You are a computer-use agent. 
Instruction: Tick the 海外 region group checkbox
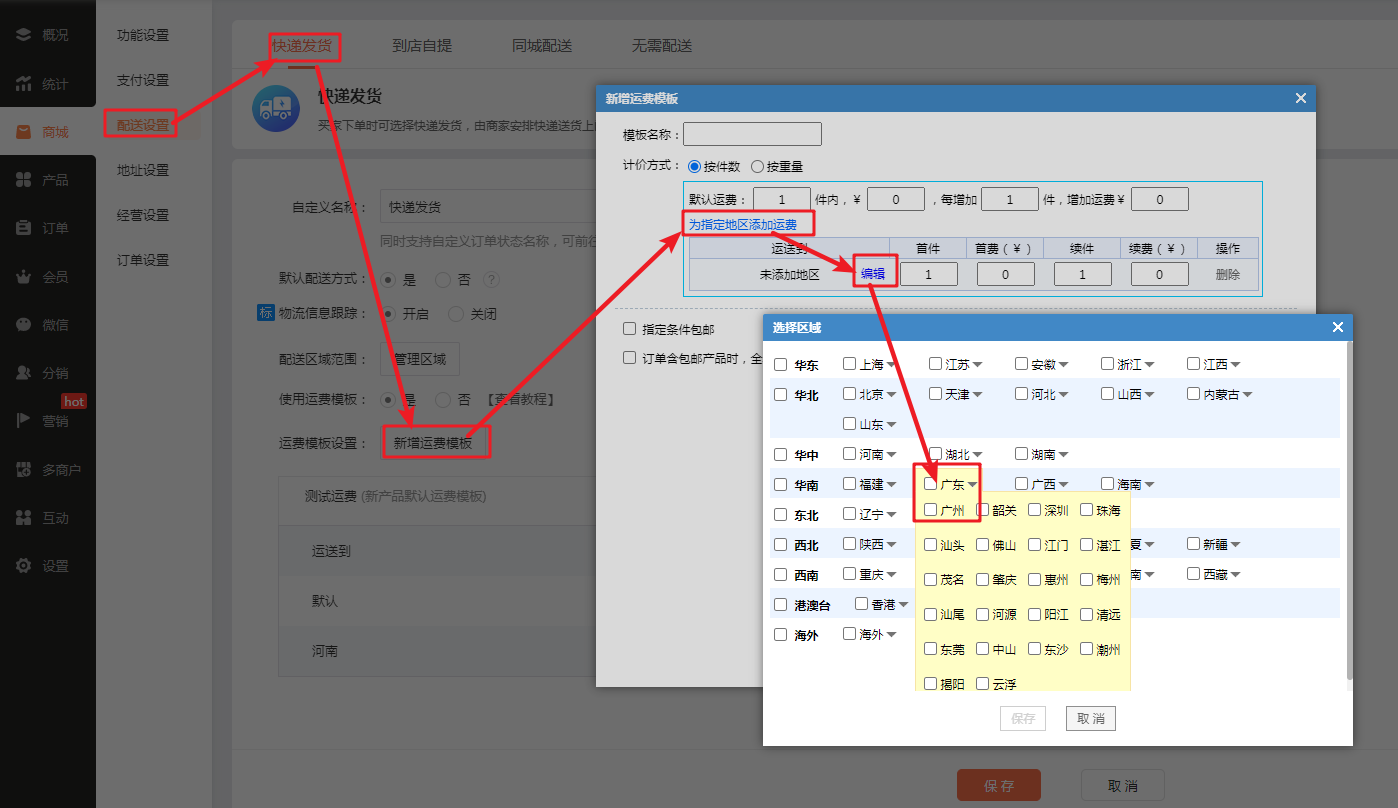click(x=781, y=635)
